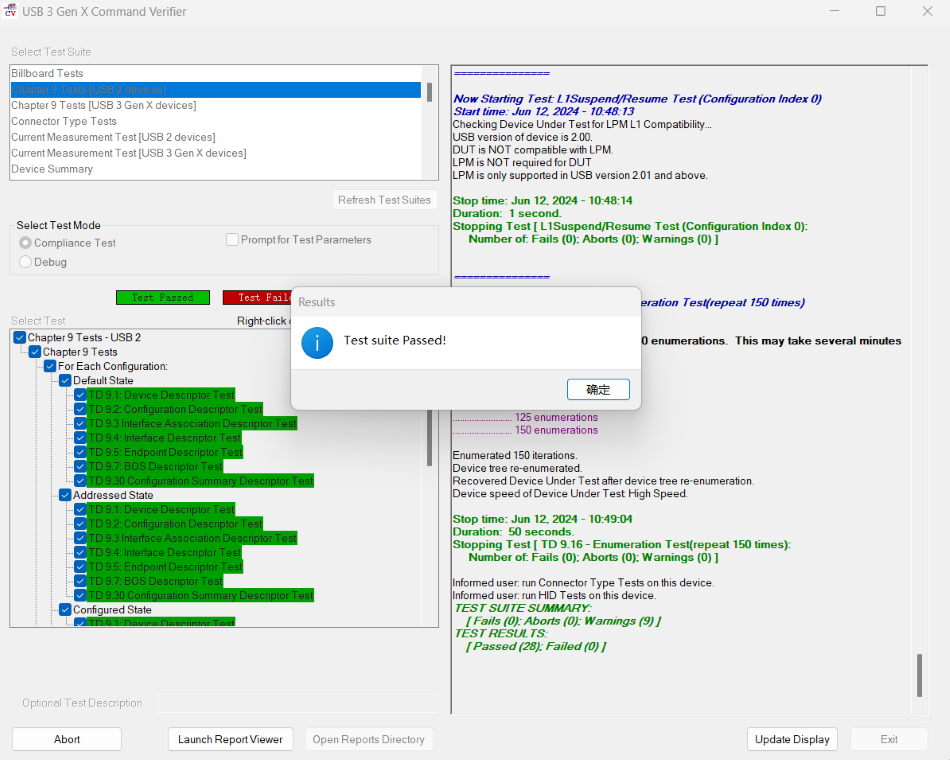
Task: Select Chapter 9 Tests [USB 3 Gen X devices]
Action: point(216,105)
